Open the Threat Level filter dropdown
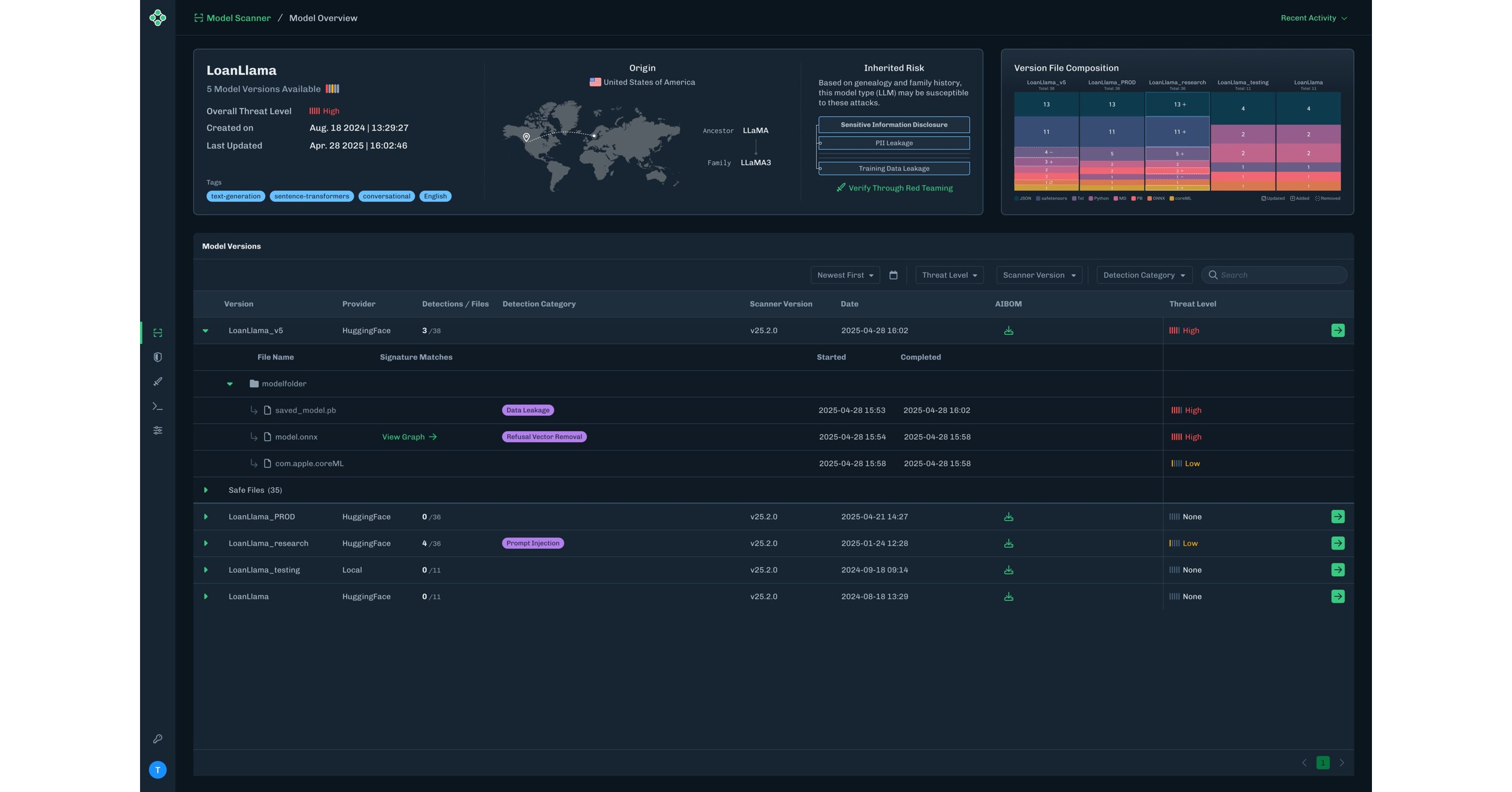The height and width of the screenshot is (792, 1512). point(949,275)
